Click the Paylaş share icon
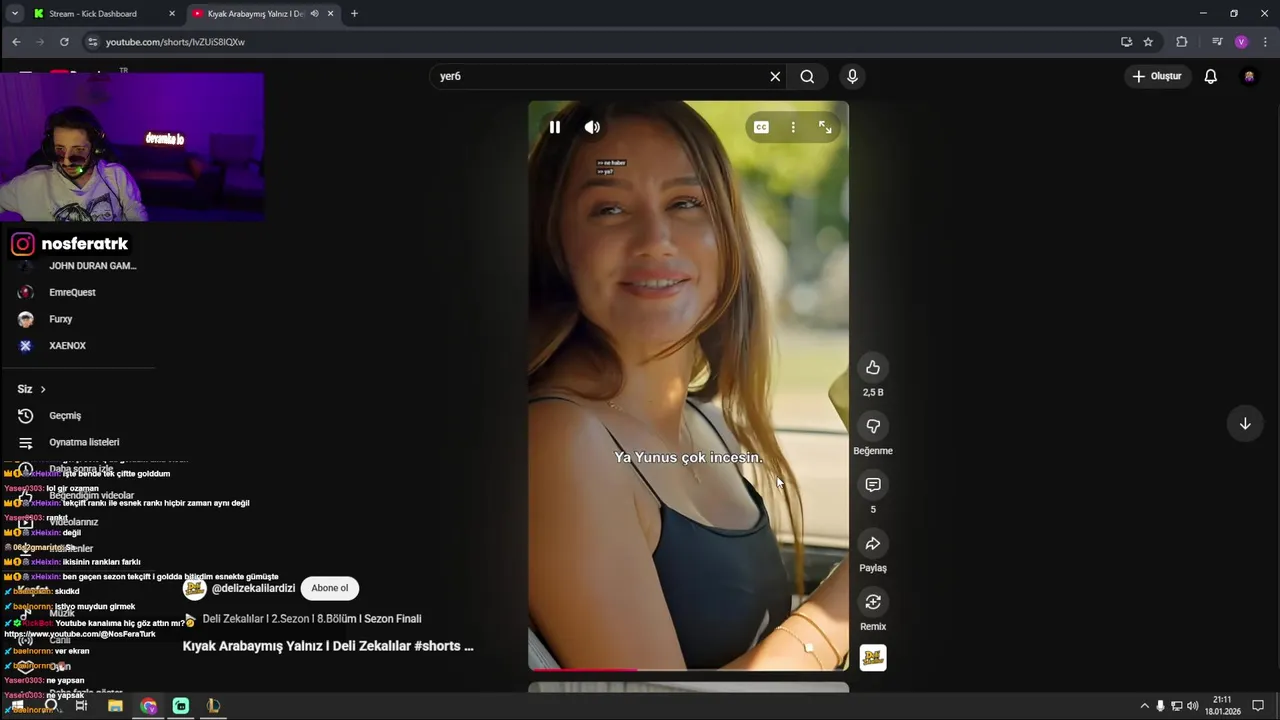Image resolution: width=1280 pixels, height=720 pixels. click(x=873, y=544)
